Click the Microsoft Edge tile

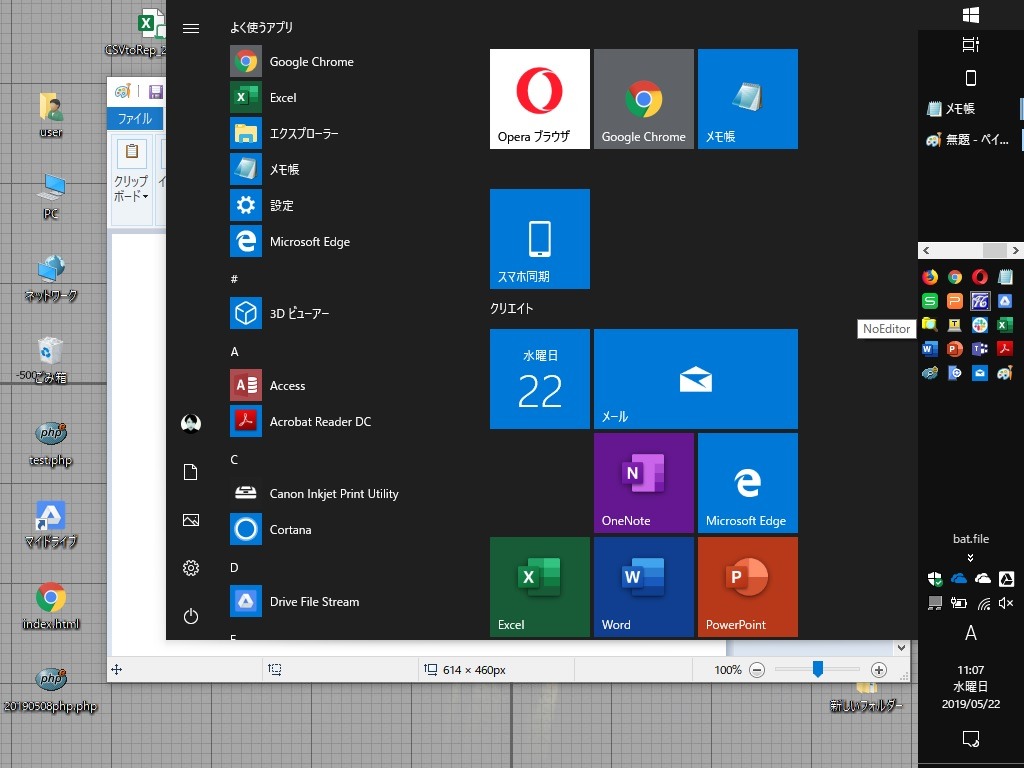(748, 483)
